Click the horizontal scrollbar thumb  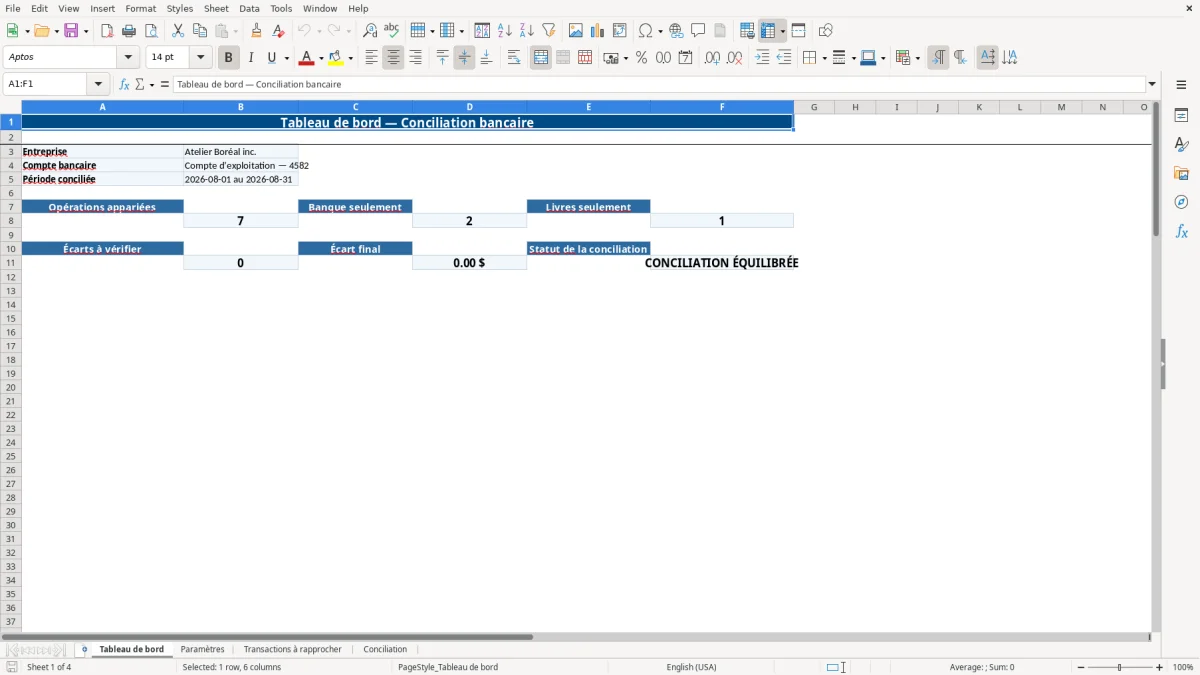click(x=268, y=637)
